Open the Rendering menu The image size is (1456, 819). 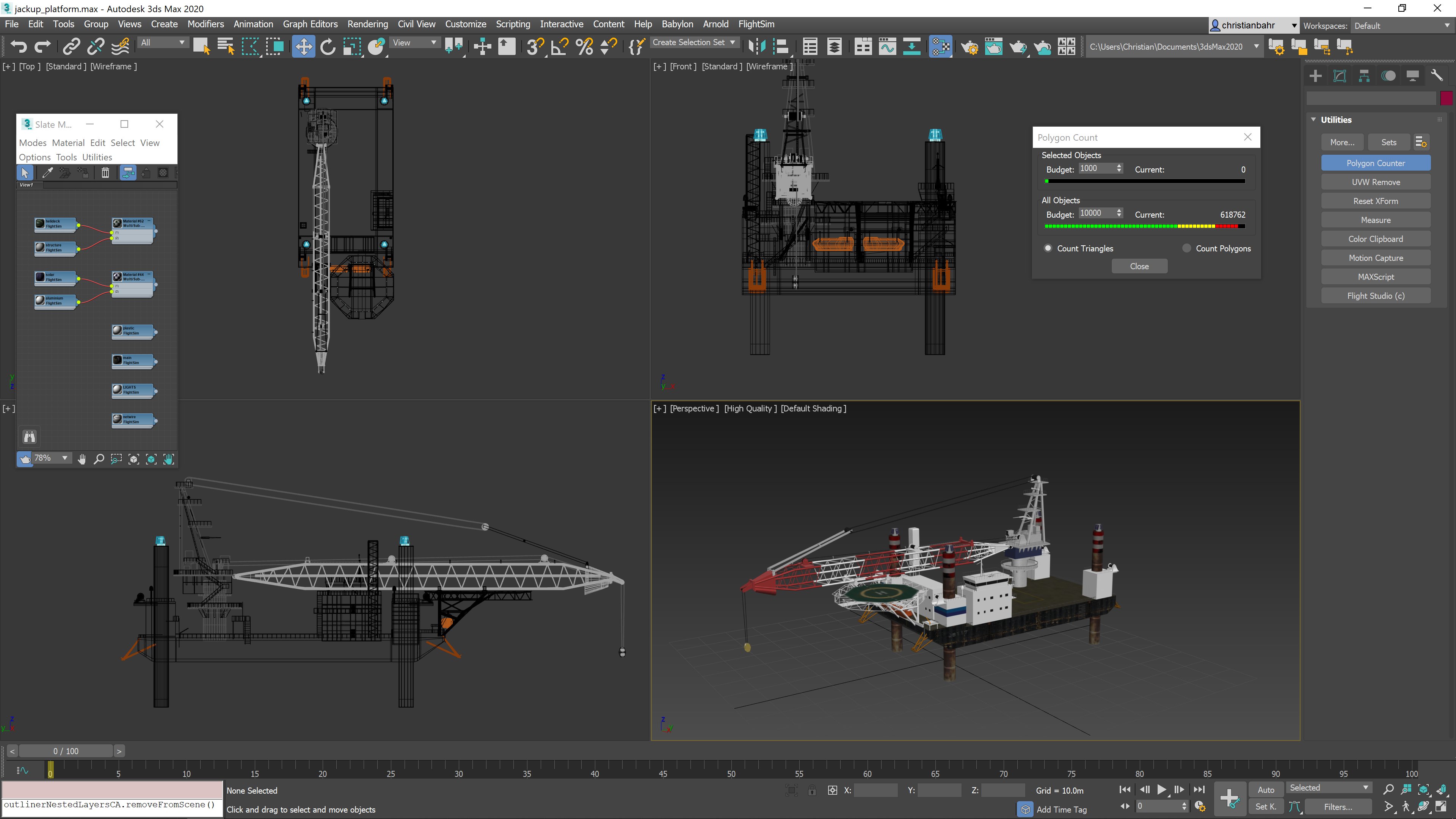click(x=367, y=24)
